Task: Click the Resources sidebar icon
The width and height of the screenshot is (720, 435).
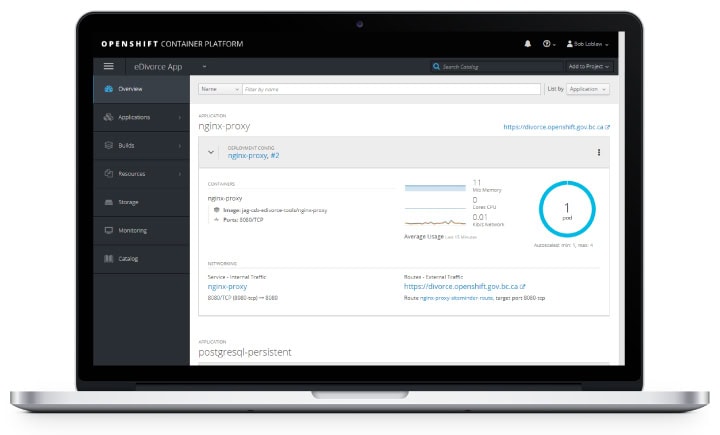Action: pyautogui.click(x=108, y=174)
